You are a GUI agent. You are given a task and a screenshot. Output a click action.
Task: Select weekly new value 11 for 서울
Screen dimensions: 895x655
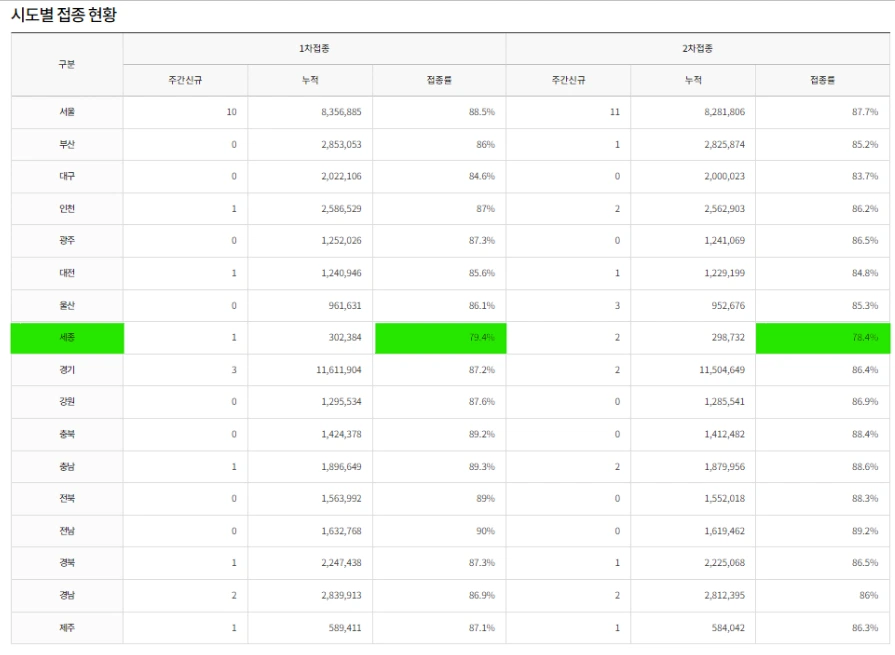614,112
